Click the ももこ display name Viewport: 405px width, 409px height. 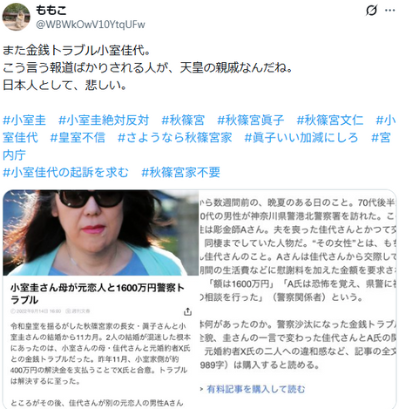coord(51,10)
